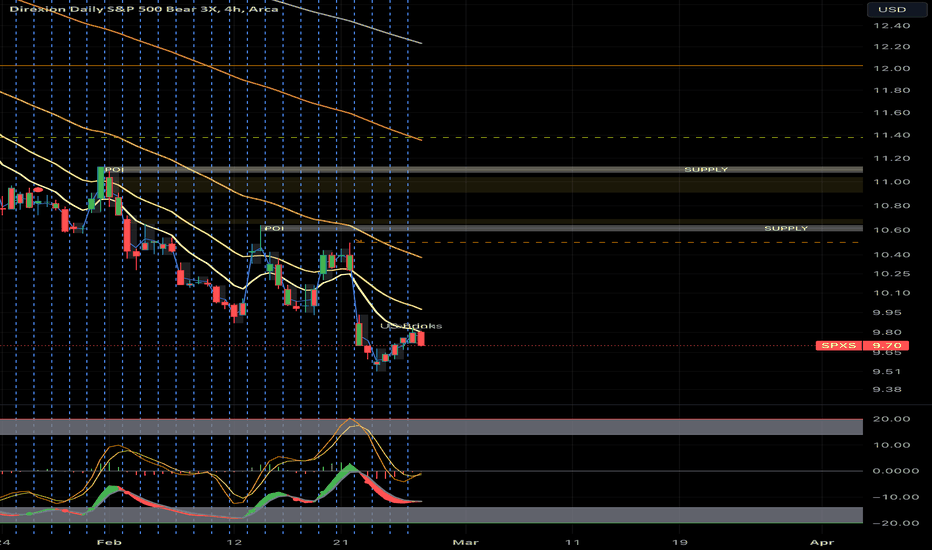Click the Feb date on time axis
This screenshot has width=932, height=550.
tap(109, 542)
